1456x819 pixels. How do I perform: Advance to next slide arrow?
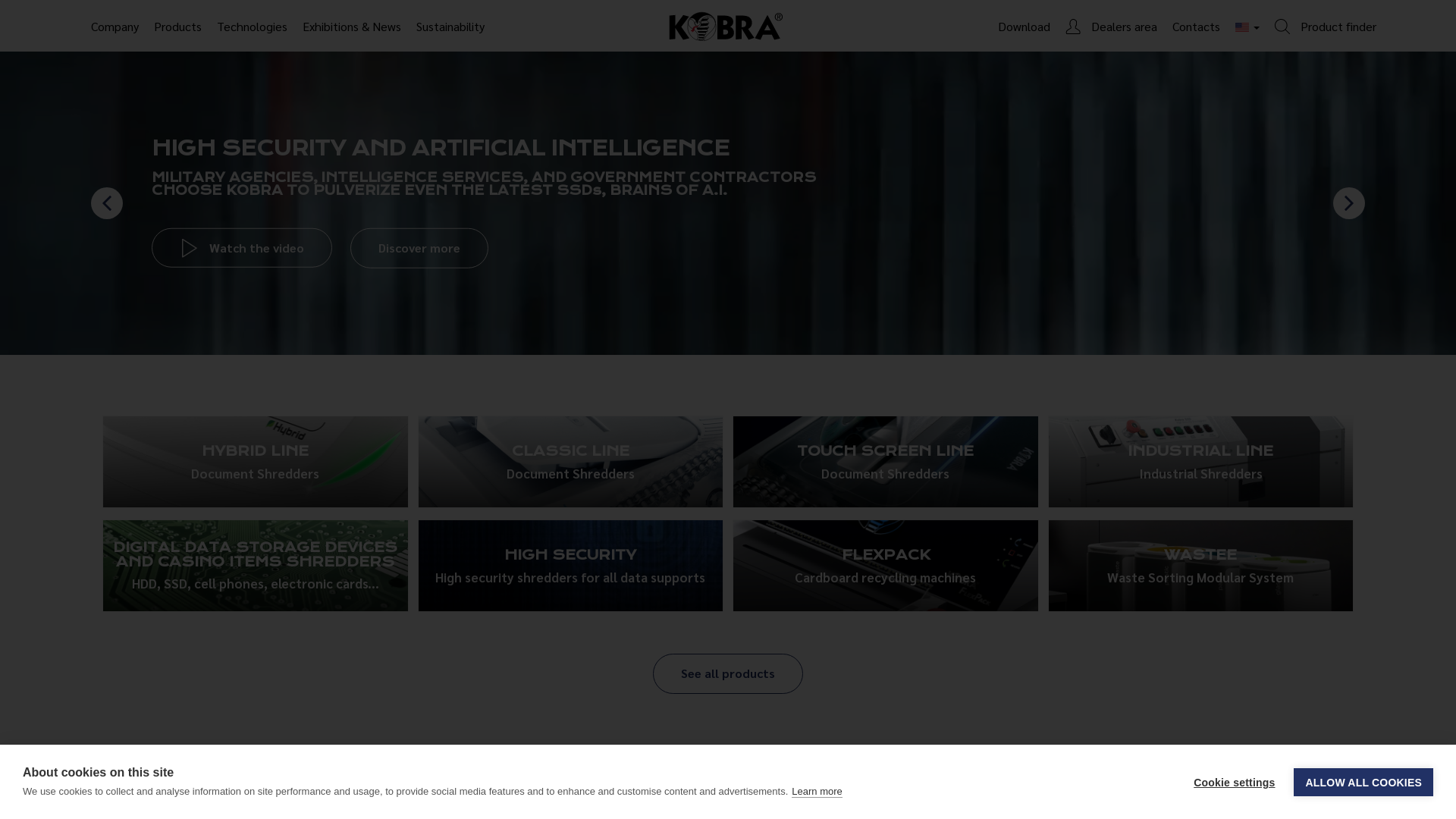tap(1348, 203)
